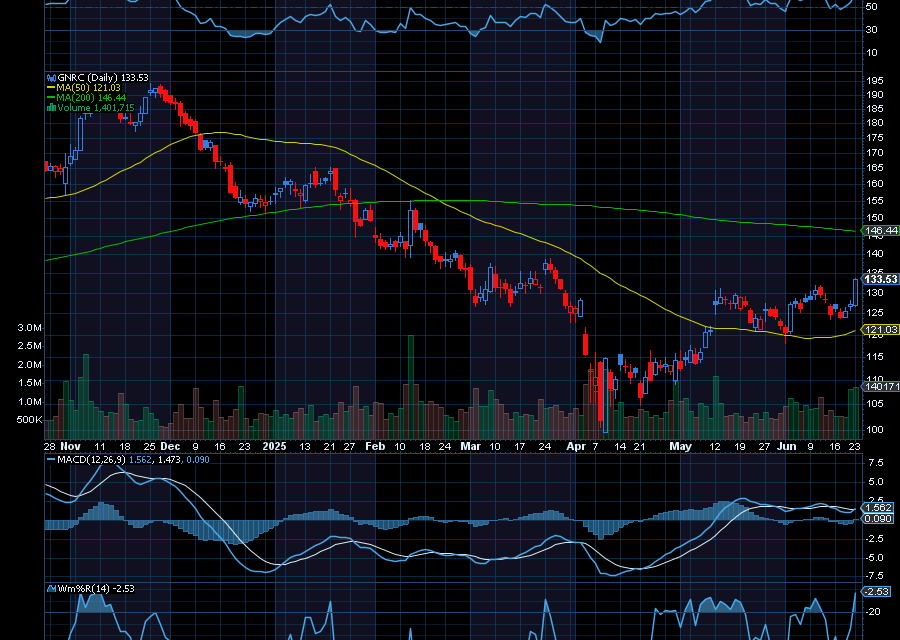Click the yellow 121.03 MA price tag
Image resolution: width=900 pixels, height=640 pixels.
tap(879, 329)
